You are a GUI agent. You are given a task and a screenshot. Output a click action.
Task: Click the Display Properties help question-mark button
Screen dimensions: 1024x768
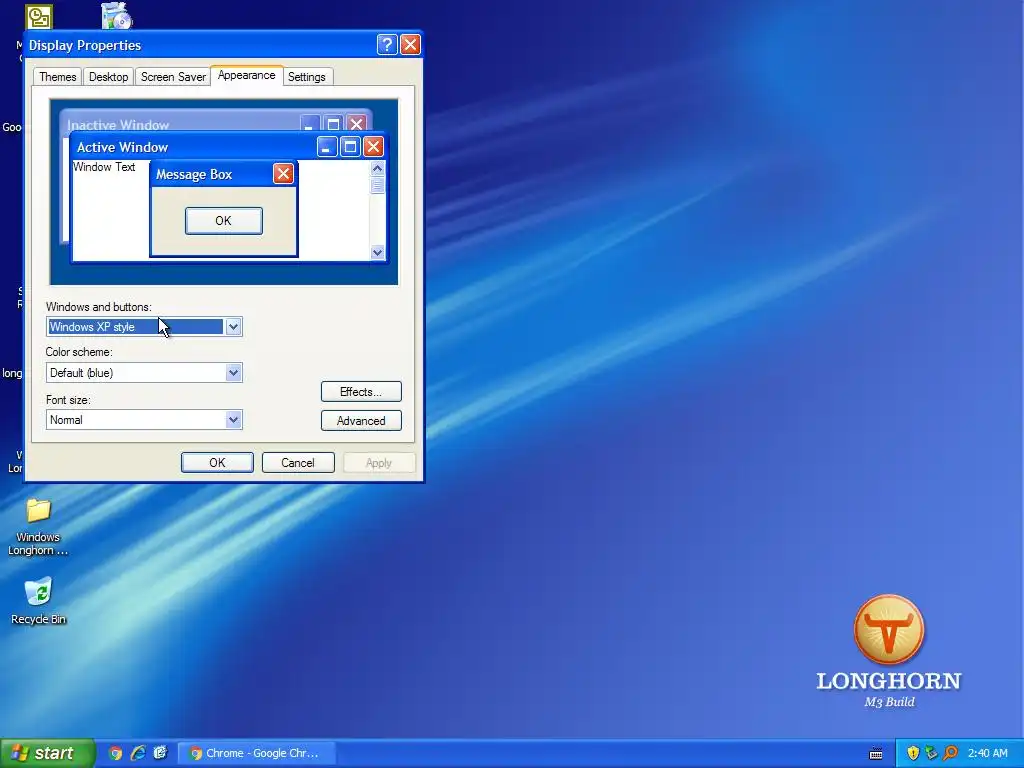click(387, 44)
